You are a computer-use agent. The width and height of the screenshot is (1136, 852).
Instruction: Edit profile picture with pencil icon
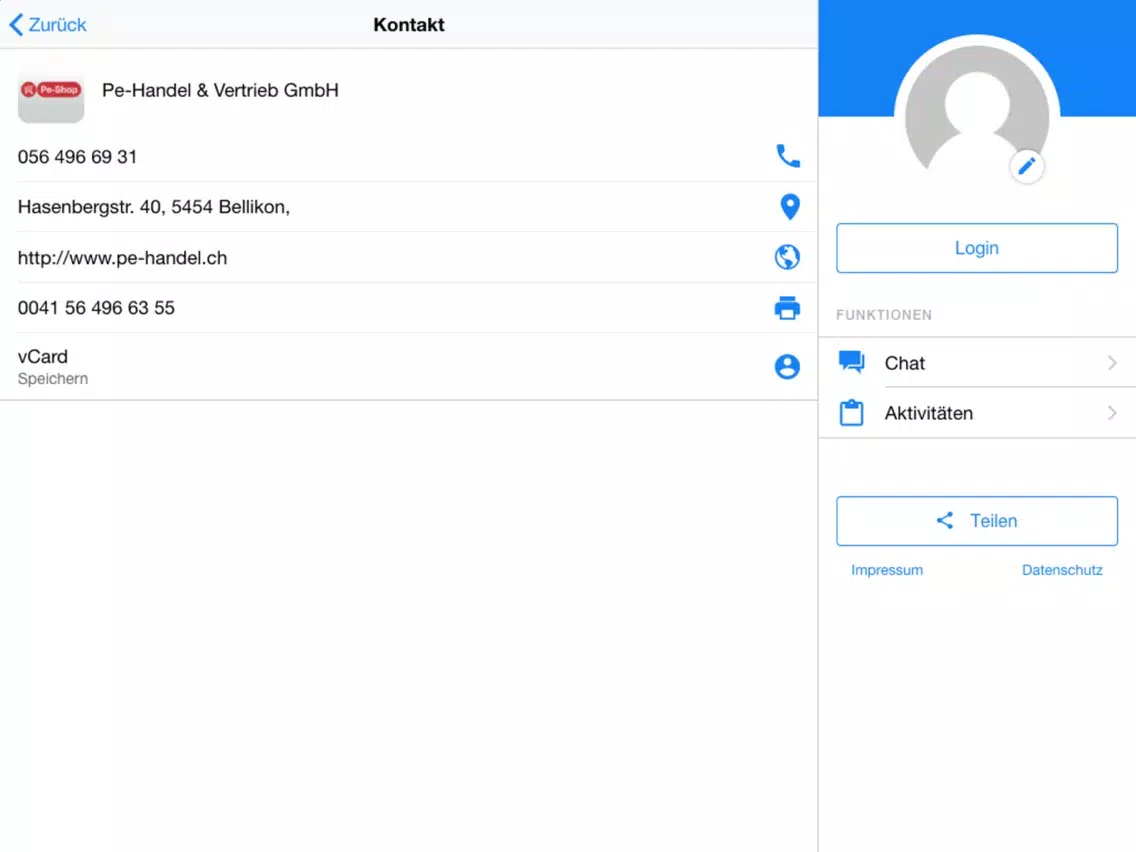pyautogui.click(x=1027, y=167)
